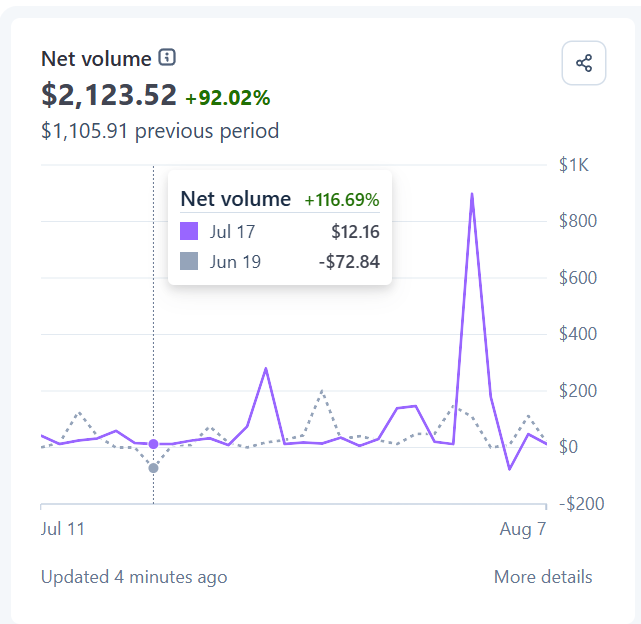The width and height of the screenshot is (641, 624).
Task: Click the Aug 7 axis end label
Action: point(523,529)
